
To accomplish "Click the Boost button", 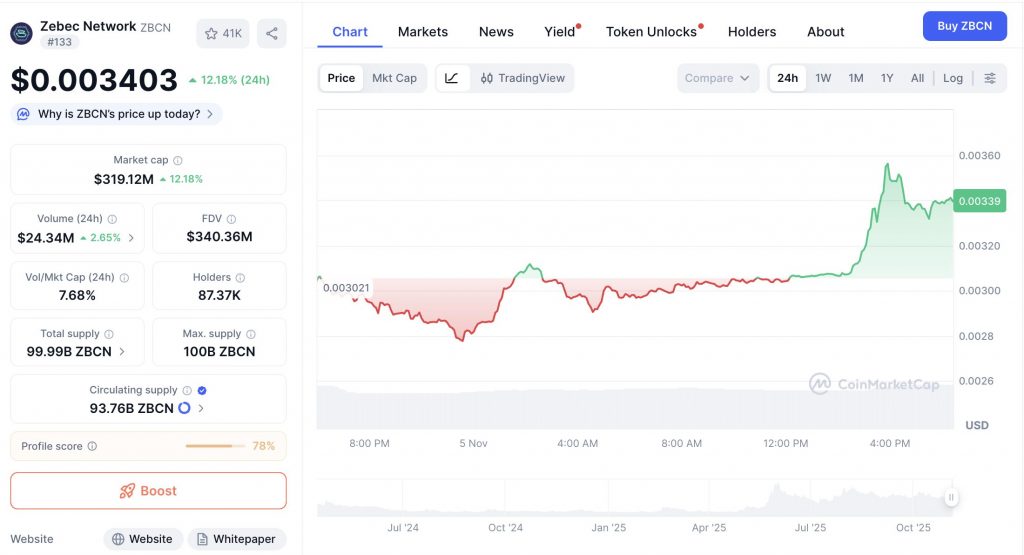I will click(x=148, y=491).
